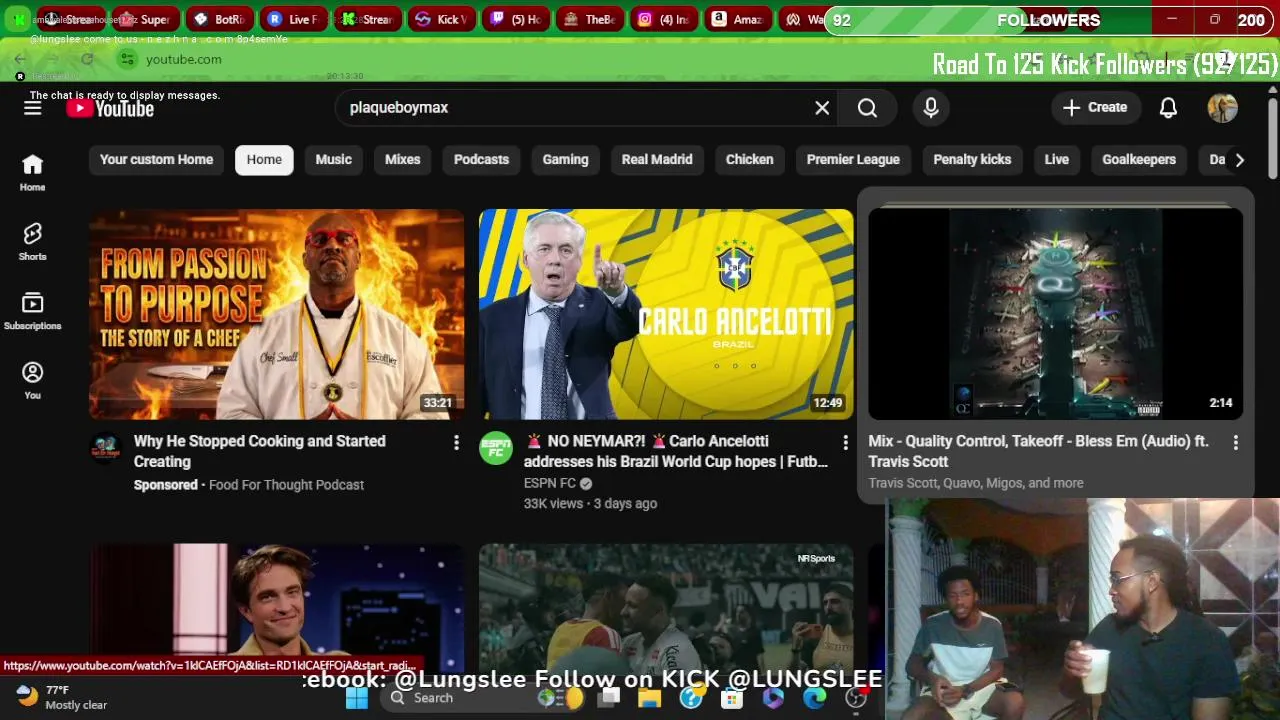Viewport: 1280px width, 720px height.
Task: Select the Premier League filter chip
Action: pos(853,159)
